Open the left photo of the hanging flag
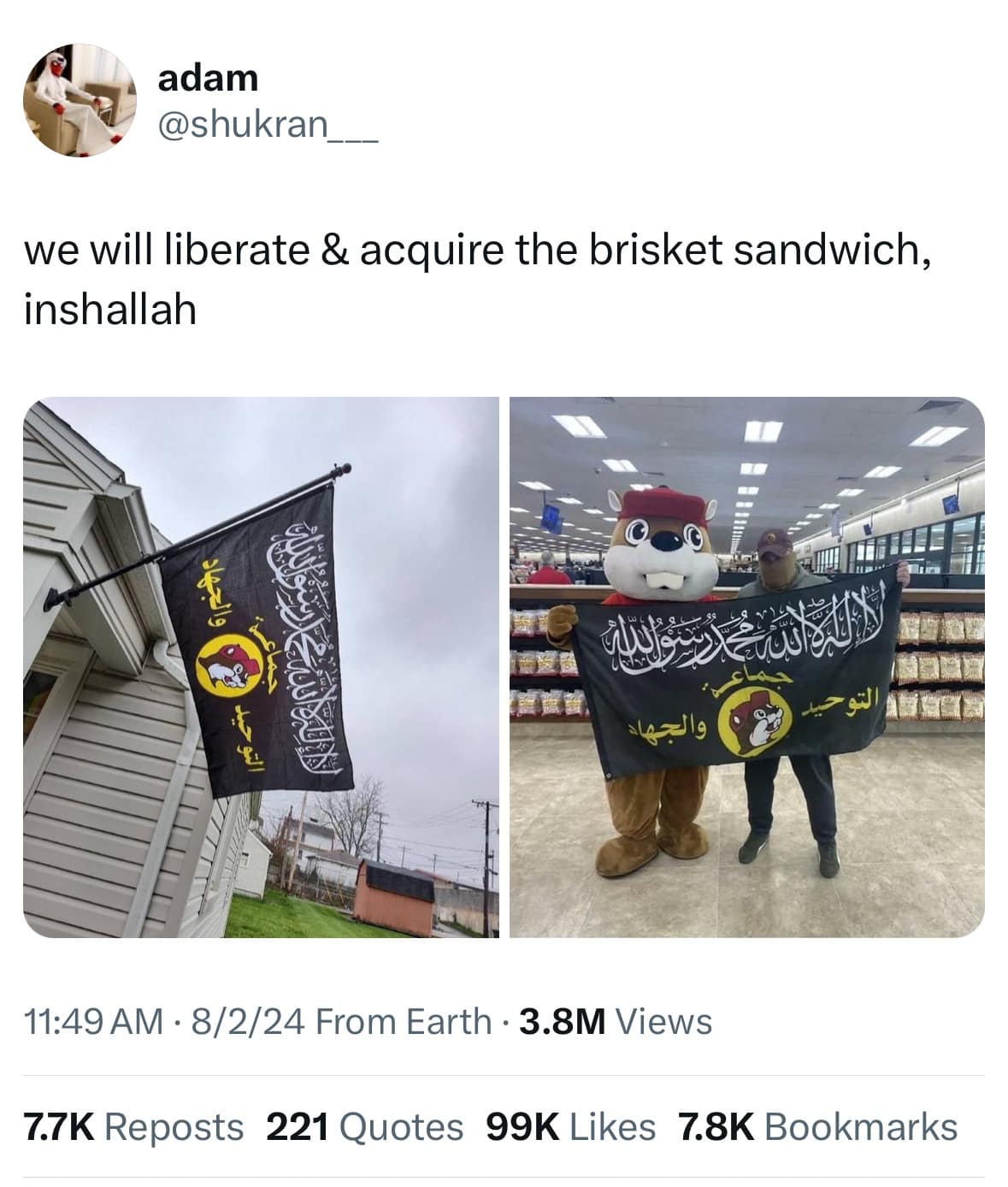Screen dimensions: 1008x1187 [261, 667]
